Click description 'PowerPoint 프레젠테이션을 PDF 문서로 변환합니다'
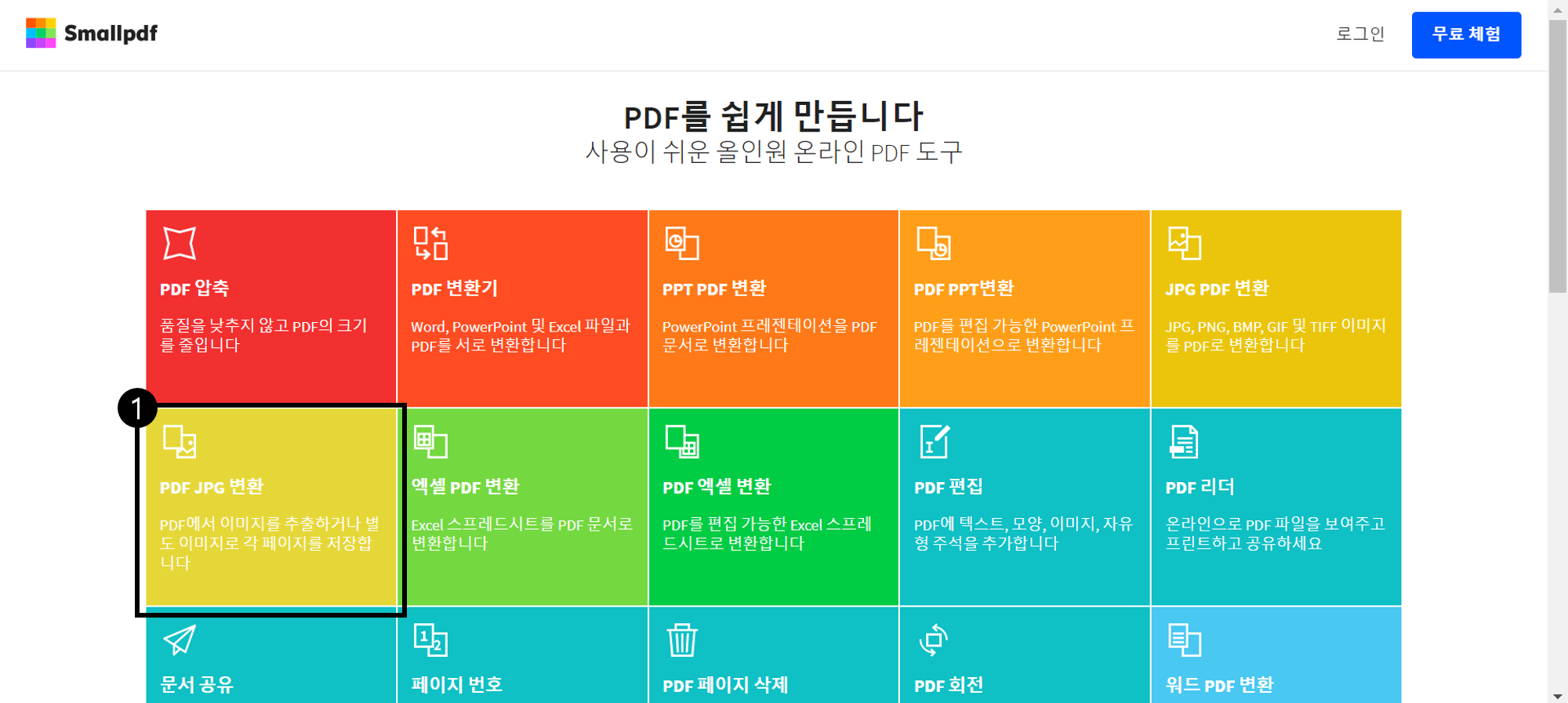The width and height of the screenshot is (1568, 703). click(770, 335)
